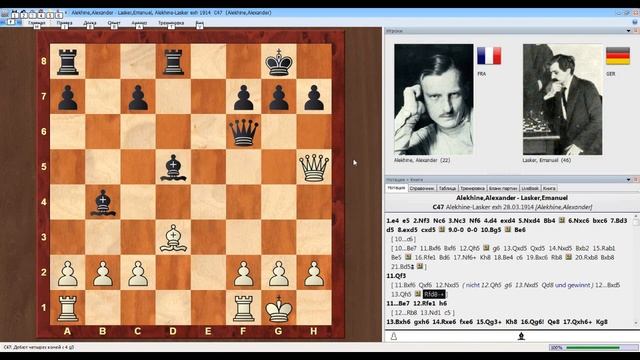Click variation move 10...c6
This screenshot has width=640, height=360.
[x=403, y=239]
